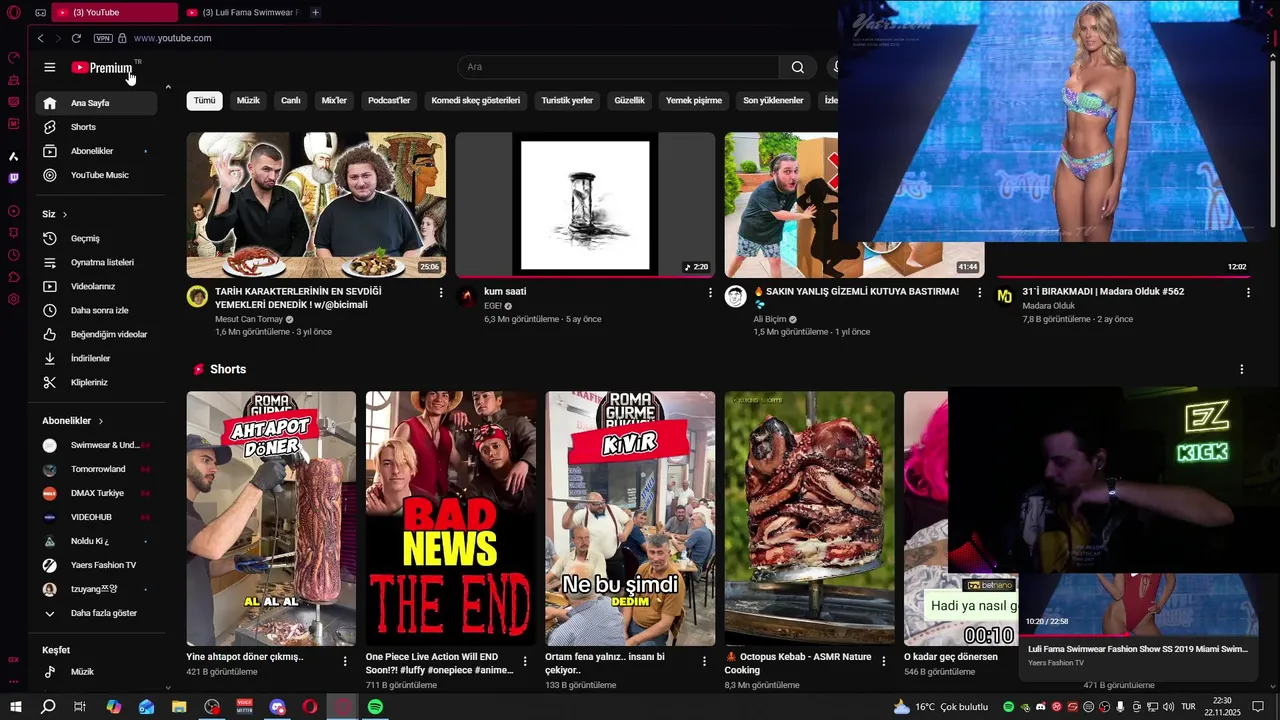Image resolution: width=1280 pixels, height=720 pixels.
Task: Open Ali Biçim channel link
Action: 770,319
